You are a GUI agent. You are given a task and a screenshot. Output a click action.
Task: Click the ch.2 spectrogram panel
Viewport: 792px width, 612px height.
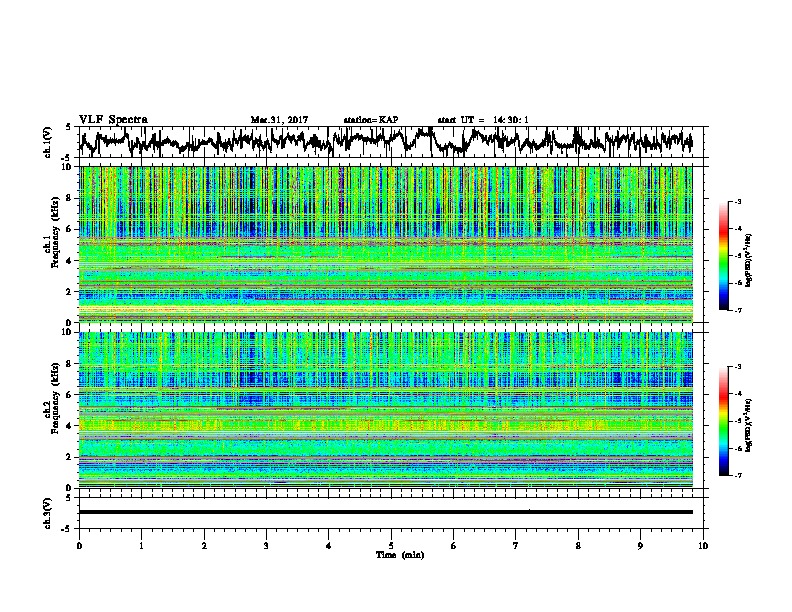click(x=385, y=410)
